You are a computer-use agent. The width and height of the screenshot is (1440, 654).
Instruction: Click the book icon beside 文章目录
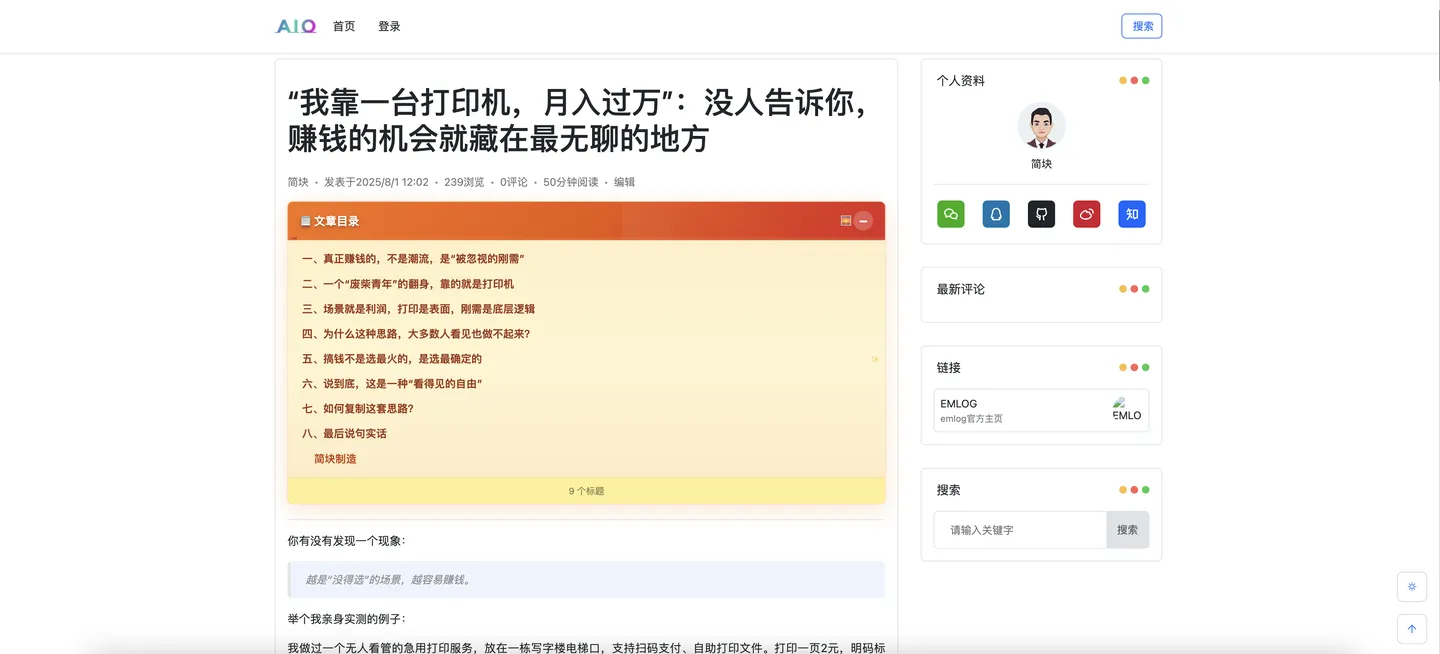tap(306, 221)
